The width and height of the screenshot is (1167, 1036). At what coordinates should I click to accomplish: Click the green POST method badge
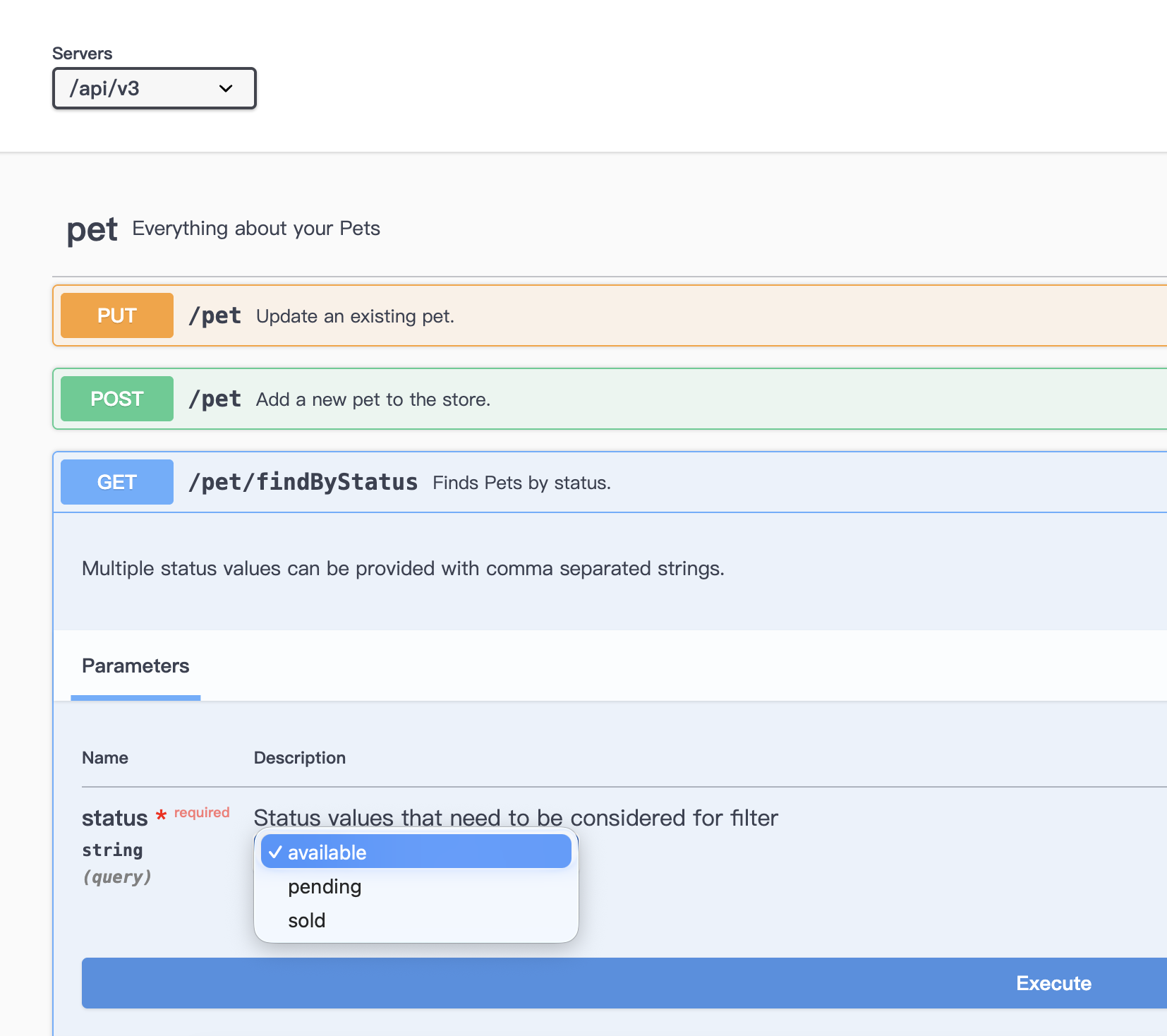coord(117,399)
